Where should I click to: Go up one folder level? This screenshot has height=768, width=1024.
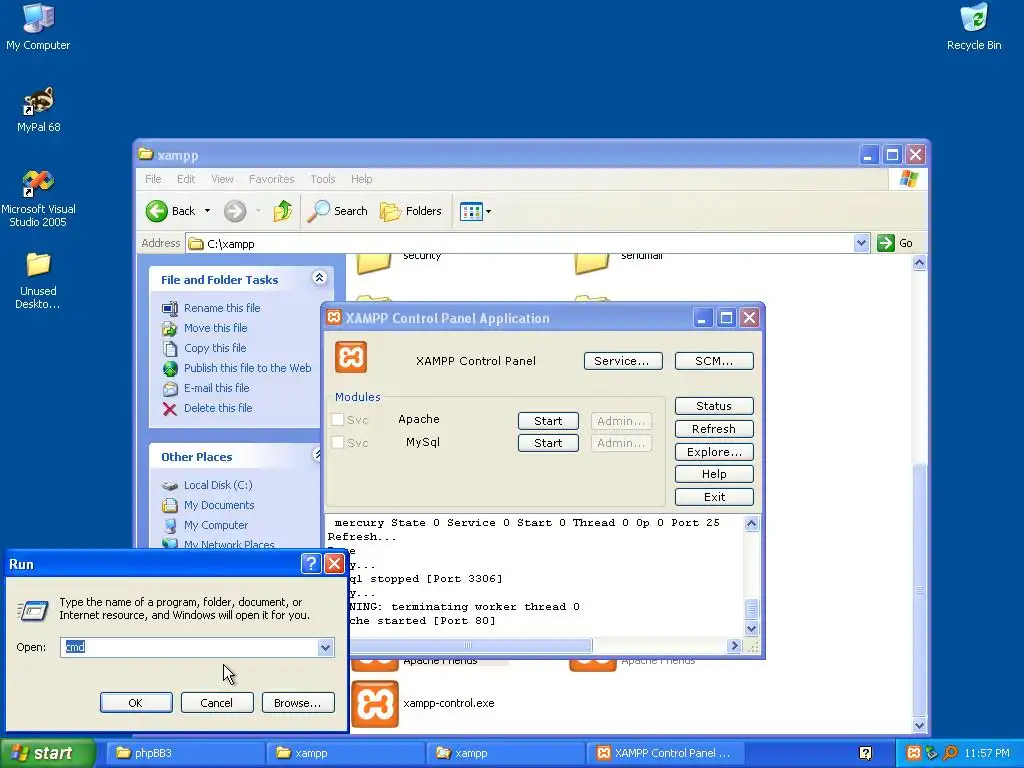click(x=282, y=211)
